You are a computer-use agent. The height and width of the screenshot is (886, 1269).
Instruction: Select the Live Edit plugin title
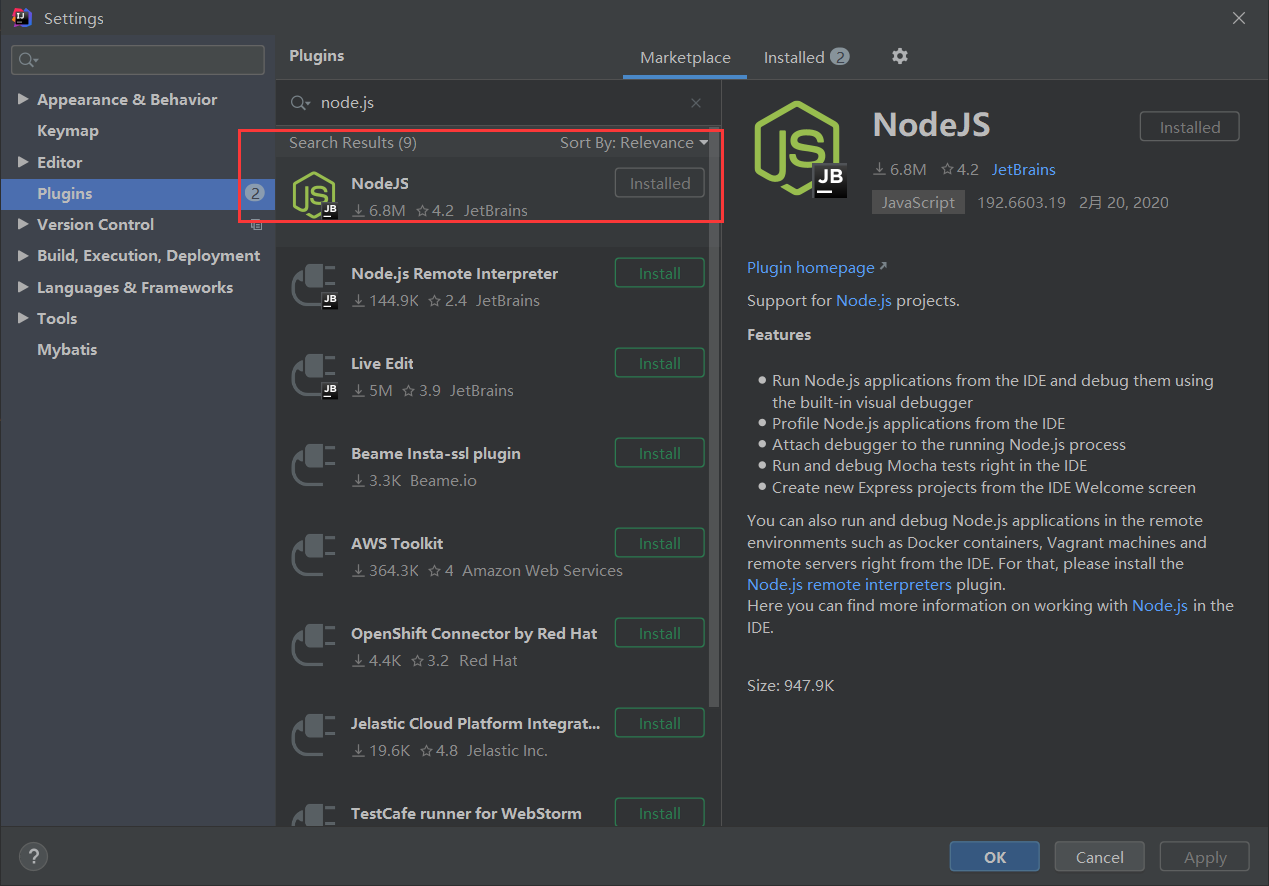click(382, 363)
